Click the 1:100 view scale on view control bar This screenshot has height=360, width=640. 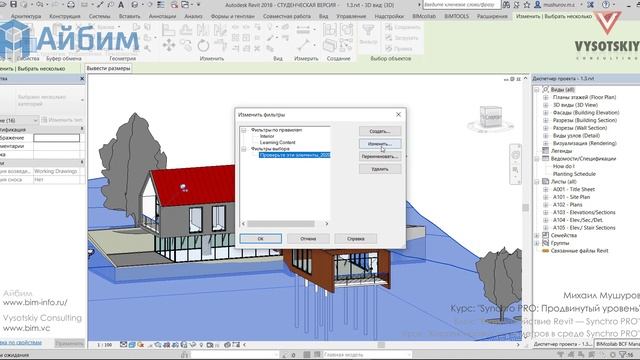(x=104, y=345)
